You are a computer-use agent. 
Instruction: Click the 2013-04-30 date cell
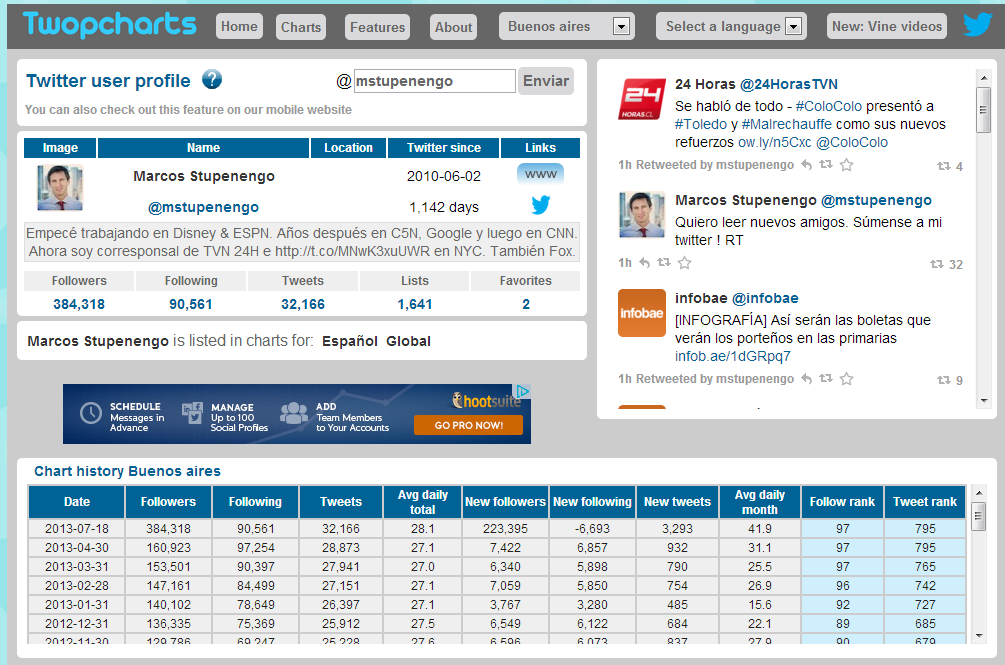pyautogui.click(x=77, y=548)
